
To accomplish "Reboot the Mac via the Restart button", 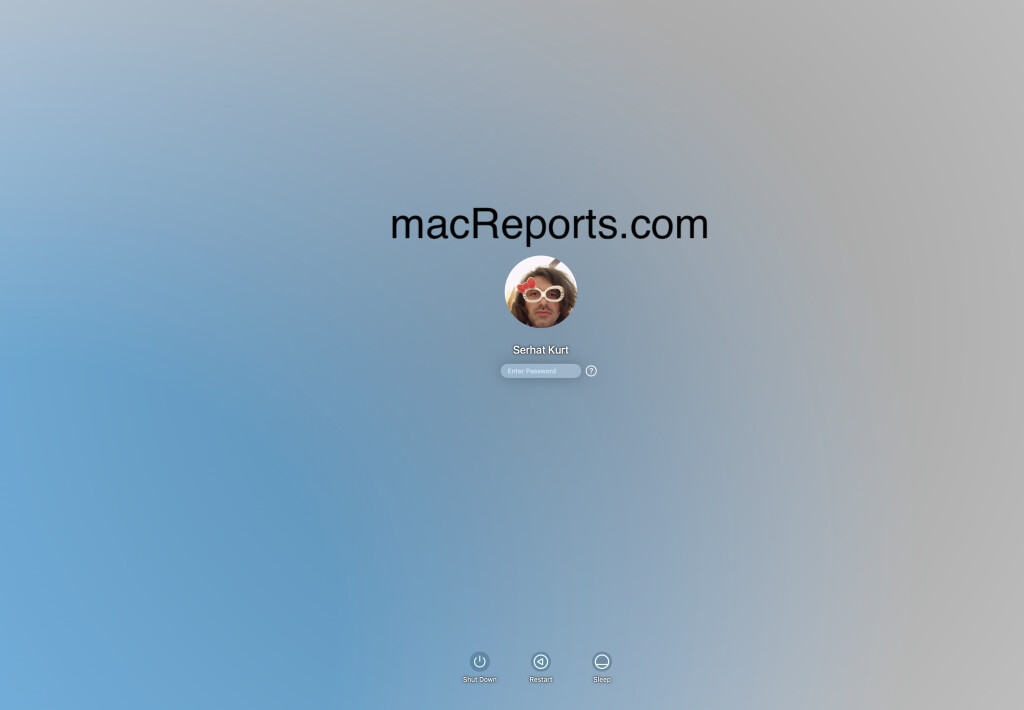I will click(x=541, y=661).
